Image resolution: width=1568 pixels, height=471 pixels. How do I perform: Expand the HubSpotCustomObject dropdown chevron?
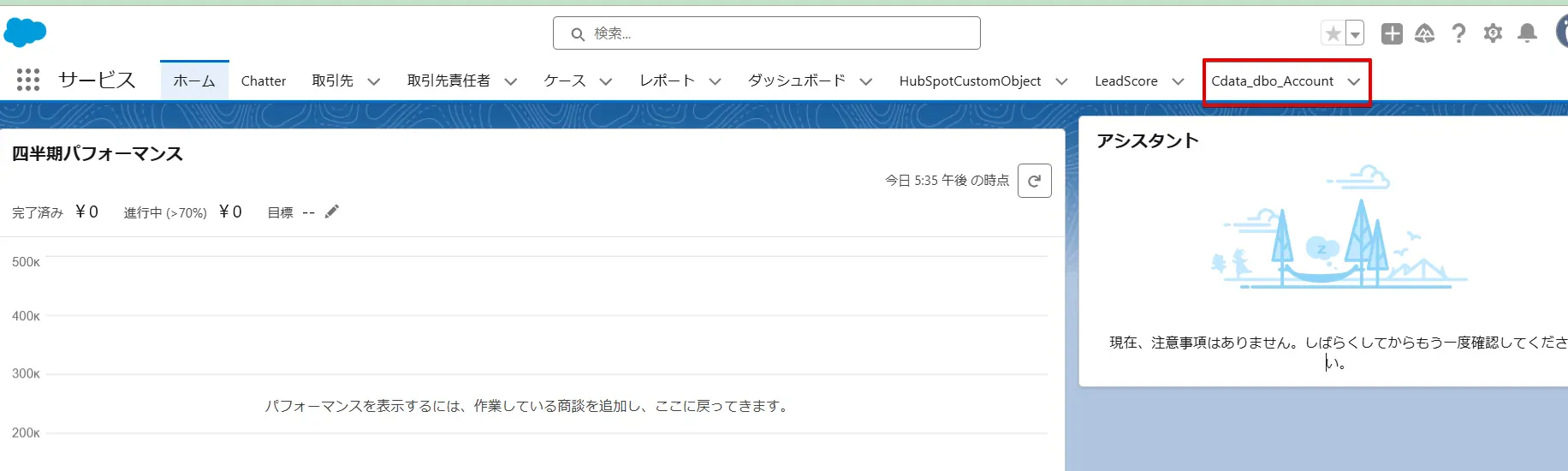(x=1062, y=81)
